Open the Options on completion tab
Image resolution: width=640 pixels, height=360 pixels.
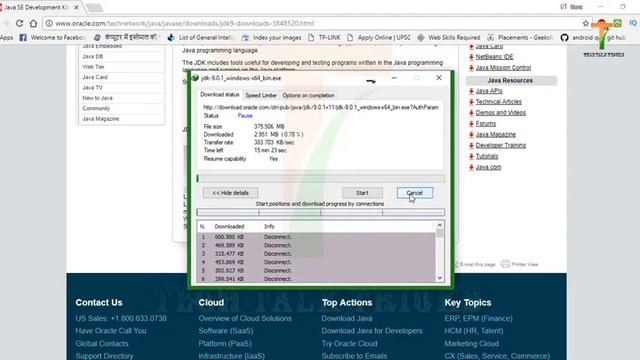click(308, 95)
